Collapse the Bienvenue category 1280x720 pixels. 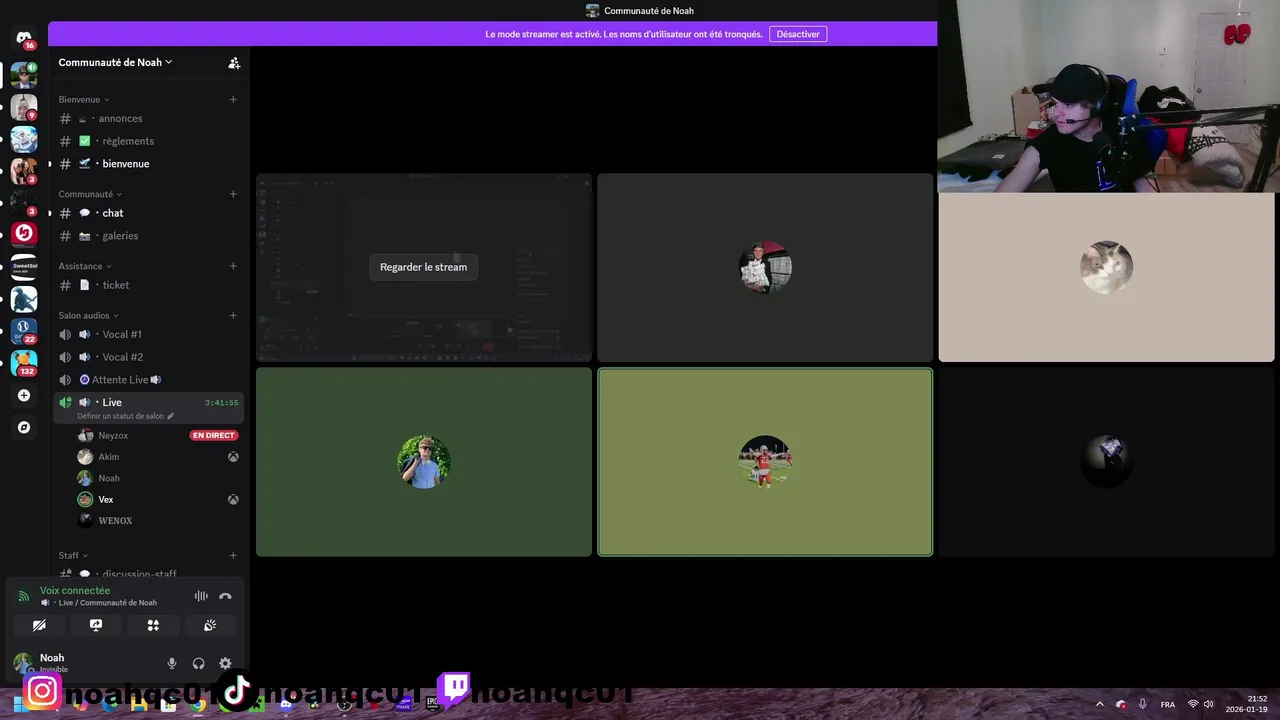(84, 99)
